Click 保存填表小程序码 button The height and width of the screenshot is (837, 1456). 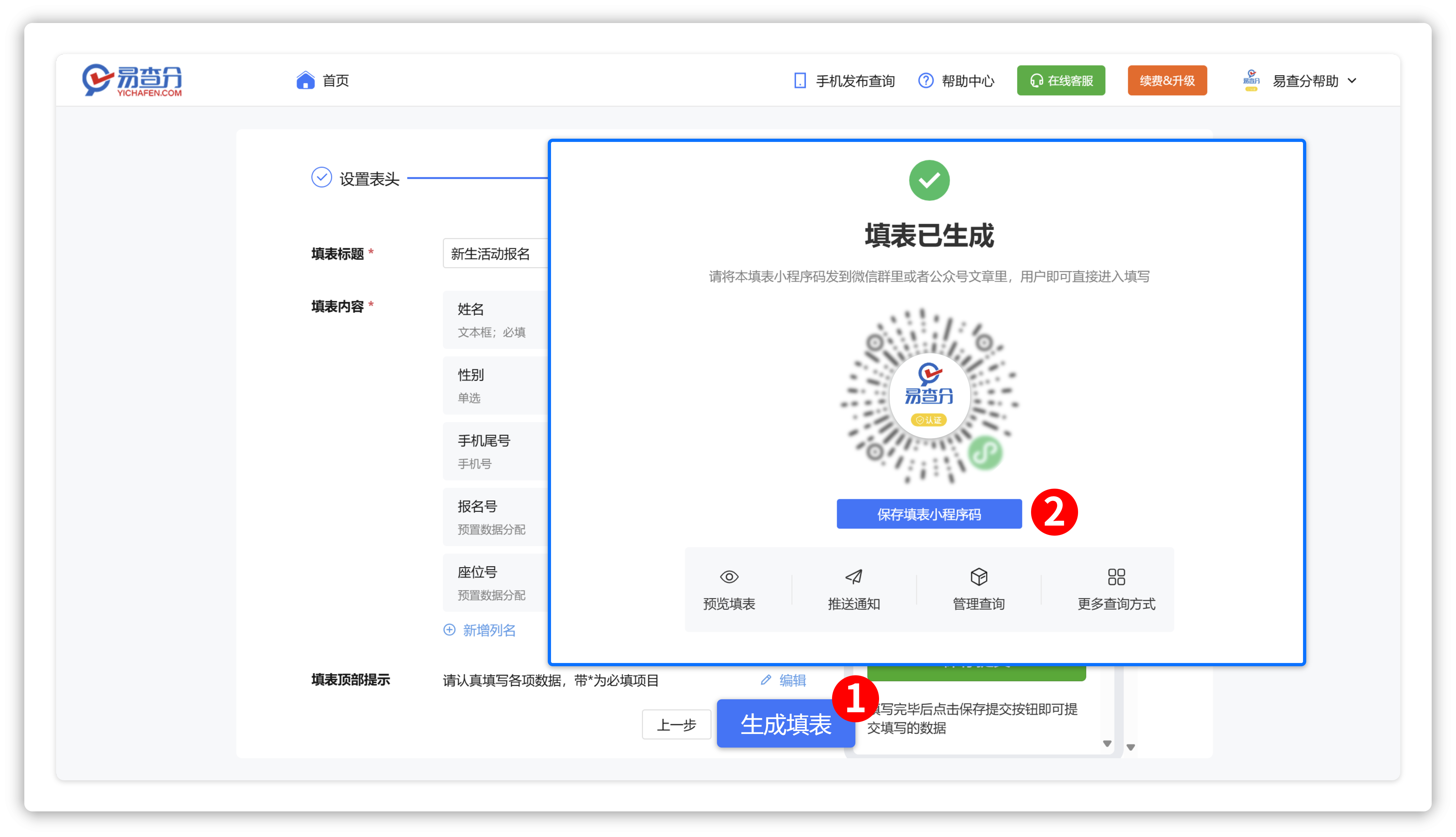pos(929,514)
